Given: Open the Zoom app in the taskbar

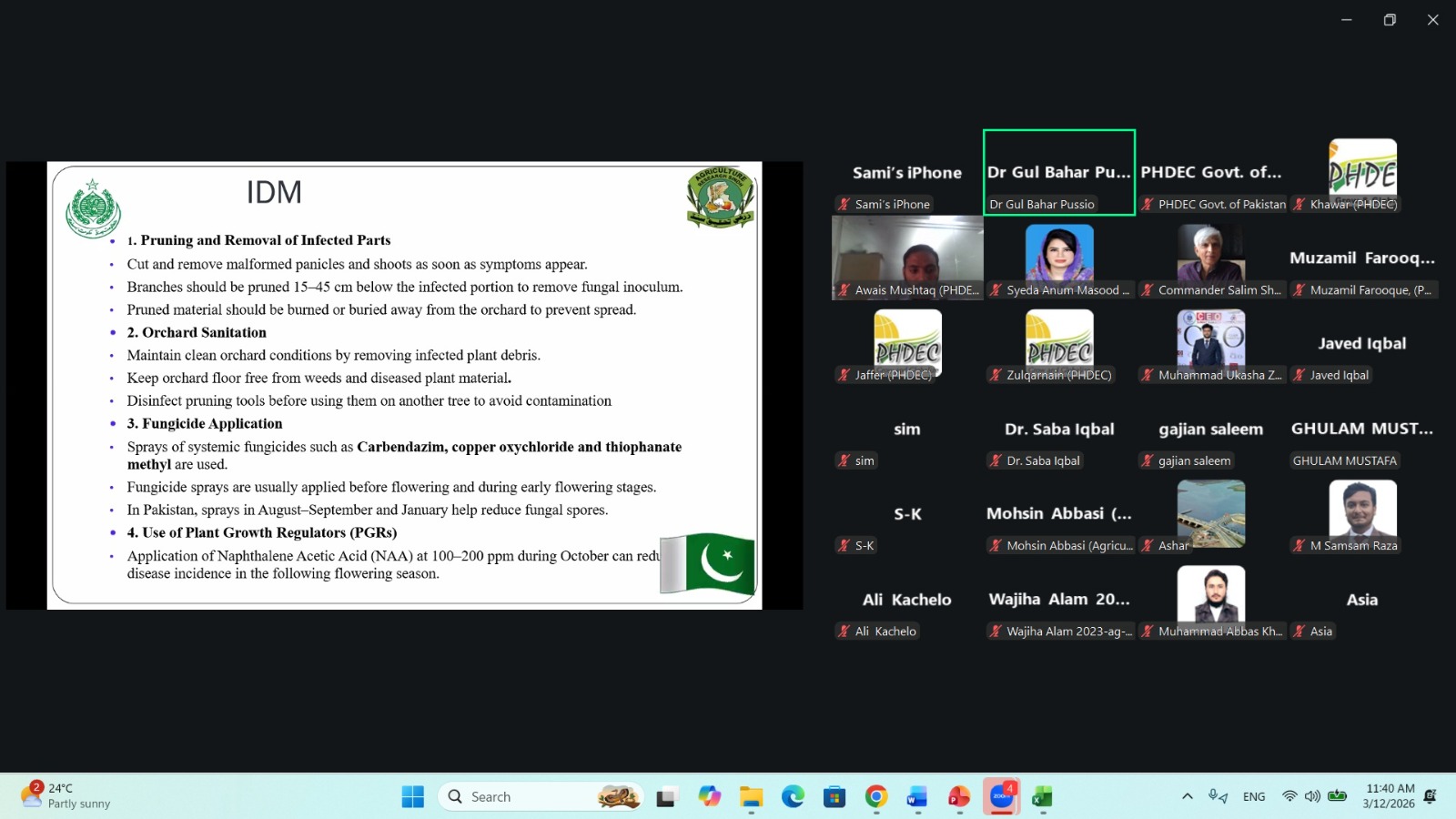Looking at the screenshot, I should [1001, 797].
